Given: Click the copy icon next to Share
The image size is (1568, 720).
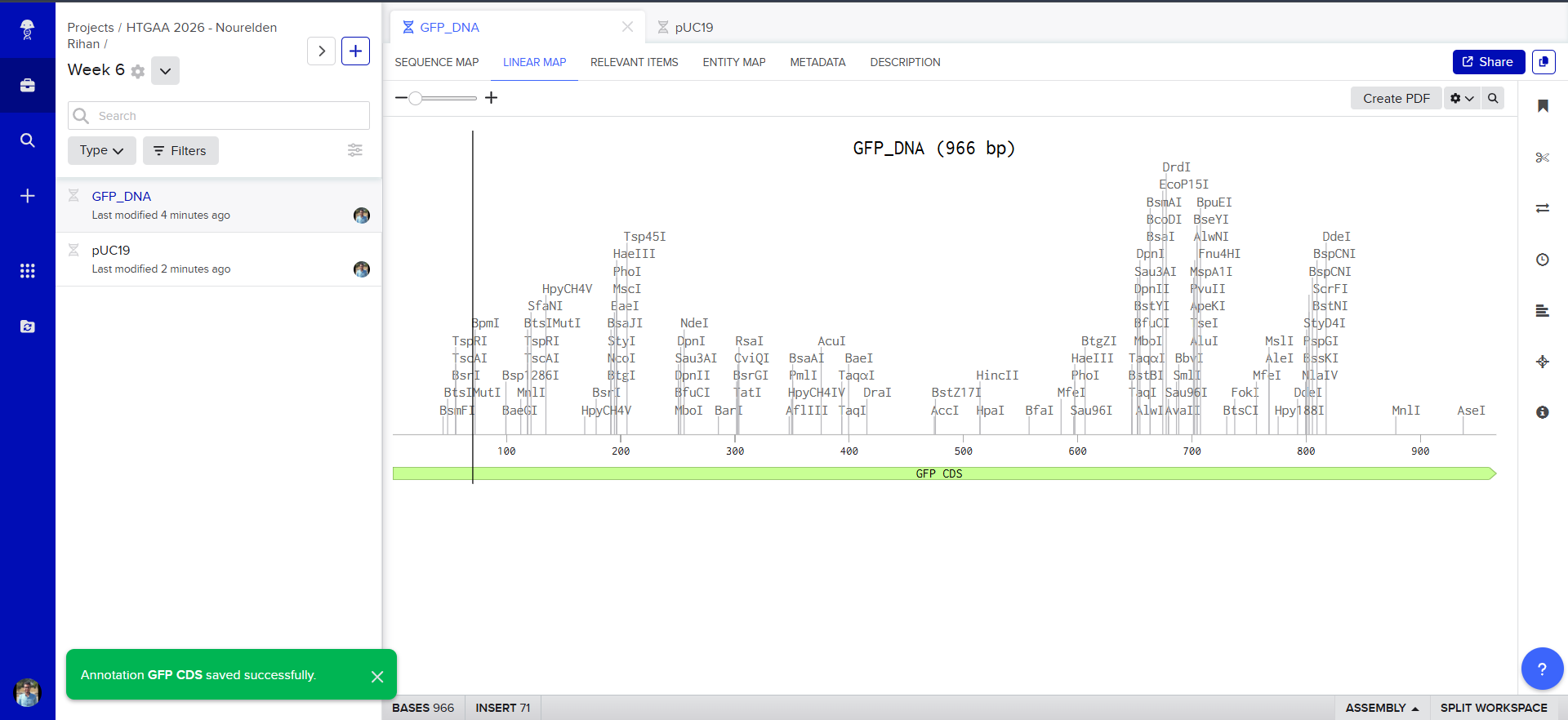Looking at the screenshot, I should coord(1543,62).
